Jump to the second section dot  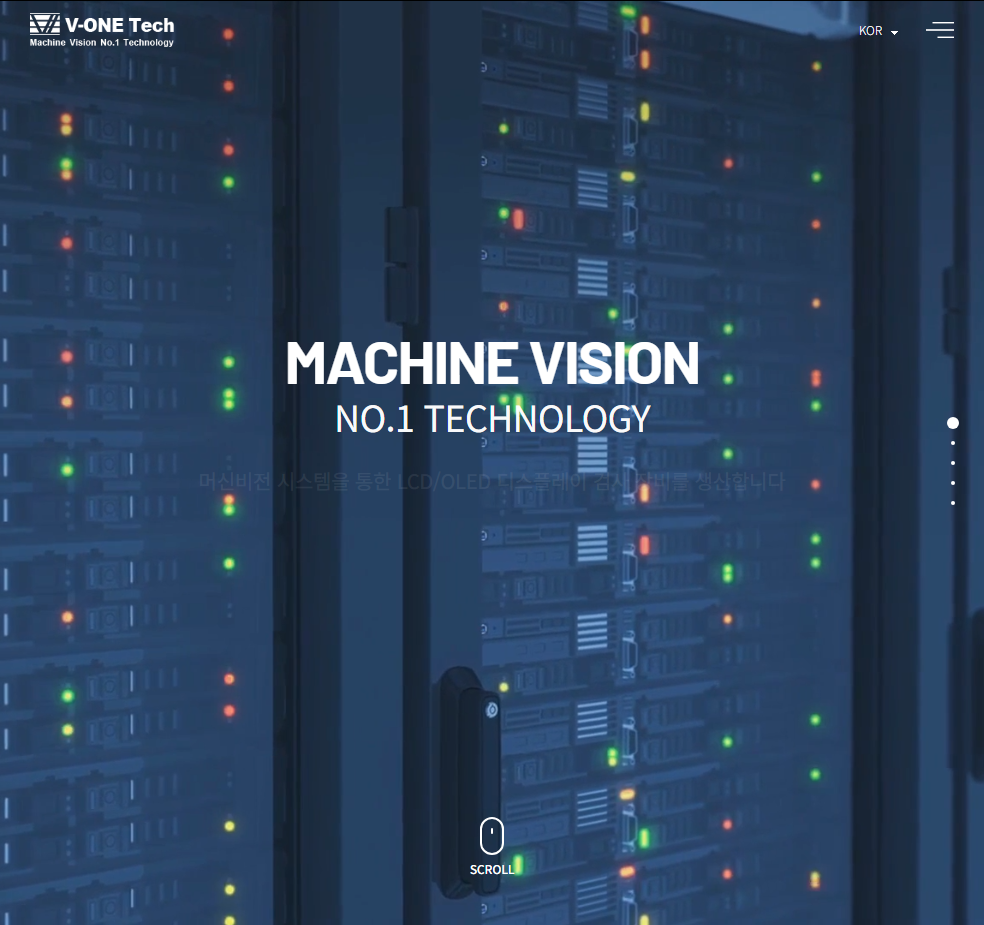pyautogui.click(x=953, y=443)
